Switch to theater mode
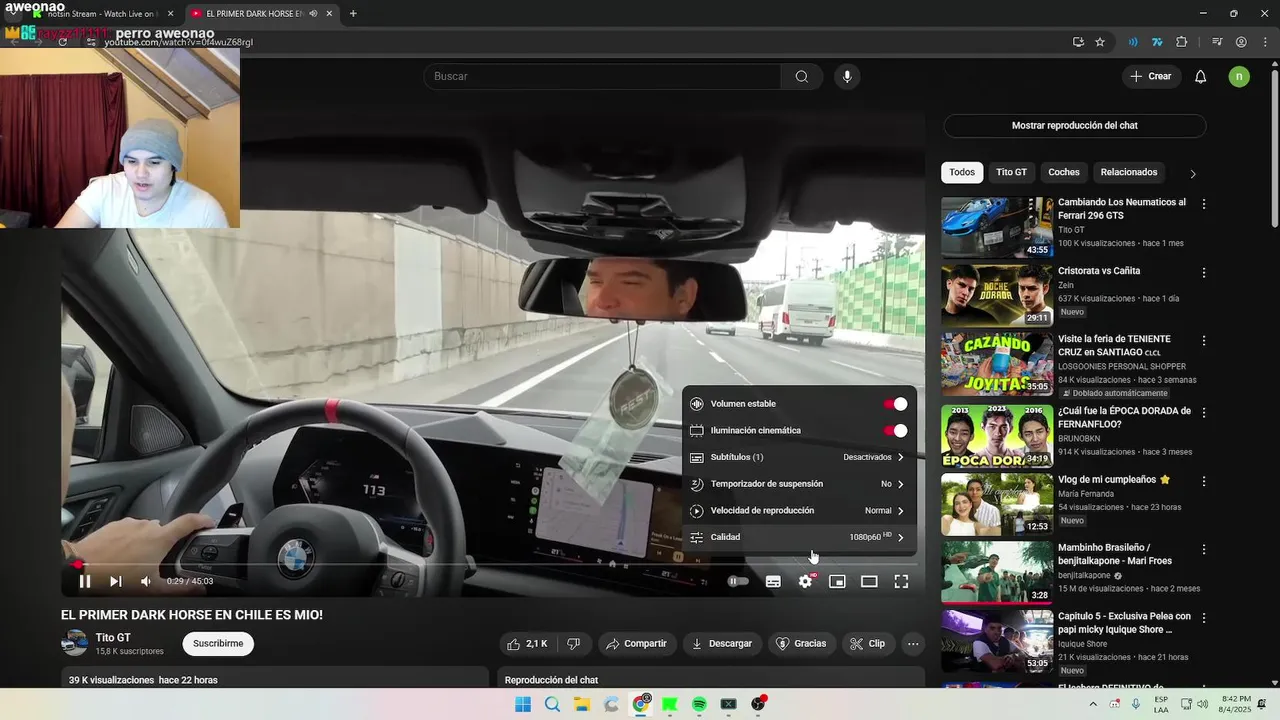This screenshot has width=1280, height=720. 869,581
